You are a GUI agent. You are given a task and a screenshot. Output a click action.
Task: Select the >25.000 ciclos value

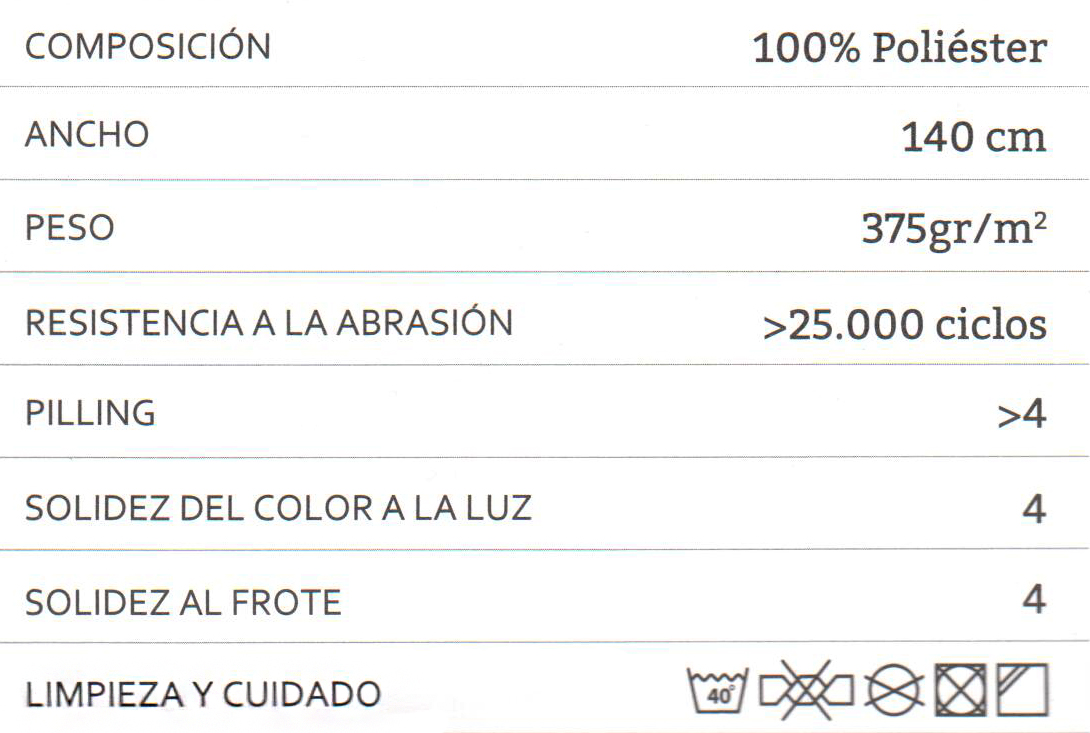pos(904,324)
